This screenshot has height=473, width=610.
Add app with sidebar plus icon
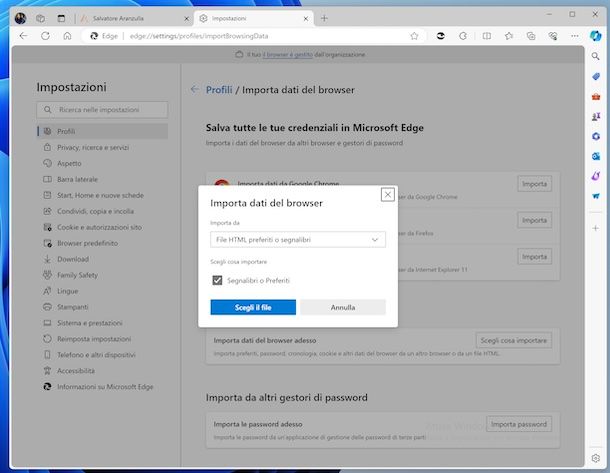coord(596,228)
